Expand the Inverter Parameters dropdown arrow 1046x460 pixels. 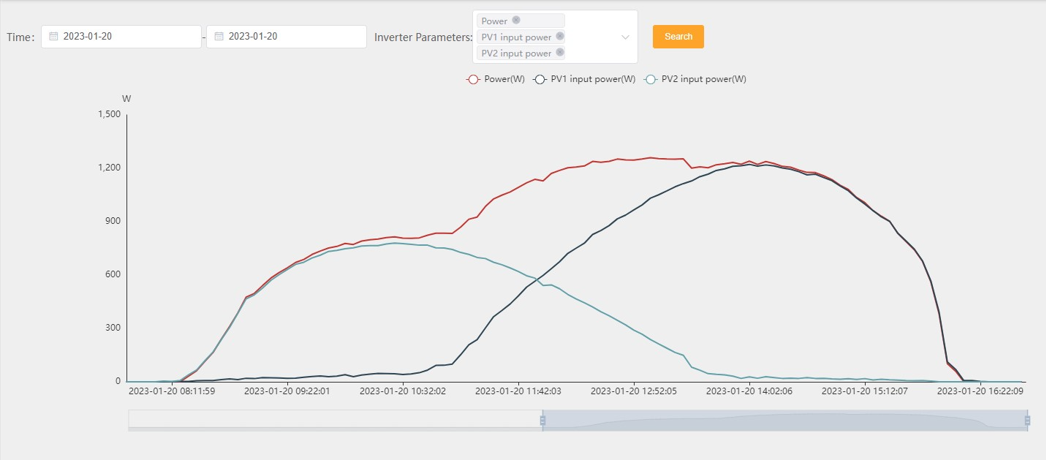(625, 37)
